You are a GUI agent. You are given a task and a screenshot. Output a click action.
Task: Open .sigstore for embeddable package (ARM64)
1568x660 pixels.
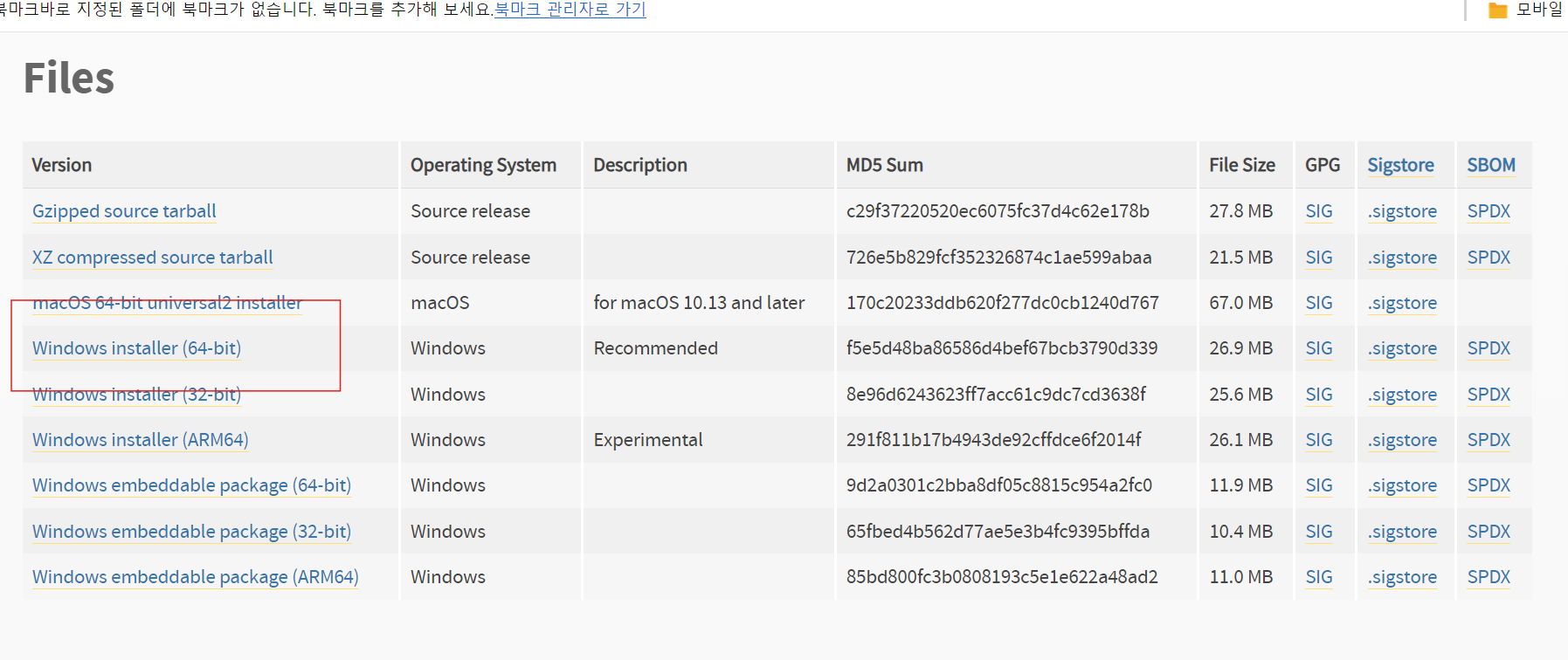(1403, 577)
